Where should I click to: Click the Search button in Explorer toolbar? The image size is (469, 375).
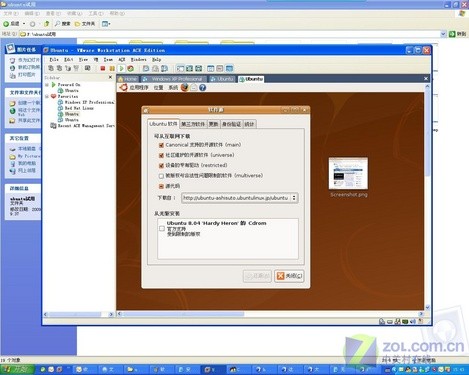[63, 24]
